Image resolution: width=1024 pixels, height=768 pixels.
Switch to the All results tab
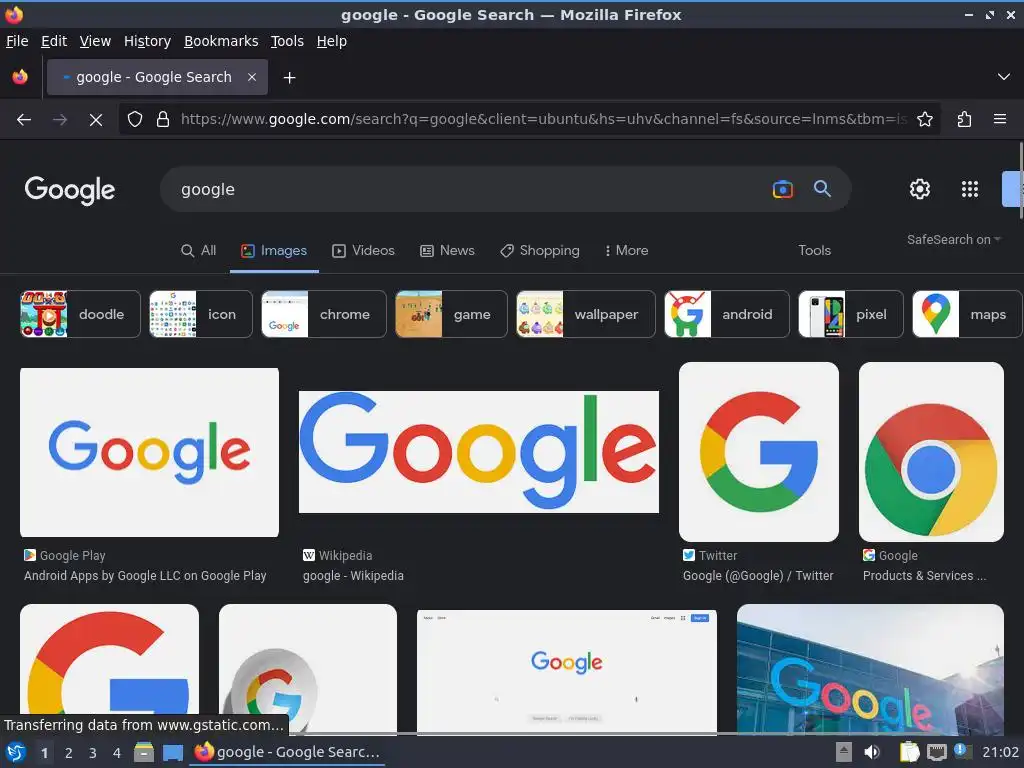click(199, 251)
